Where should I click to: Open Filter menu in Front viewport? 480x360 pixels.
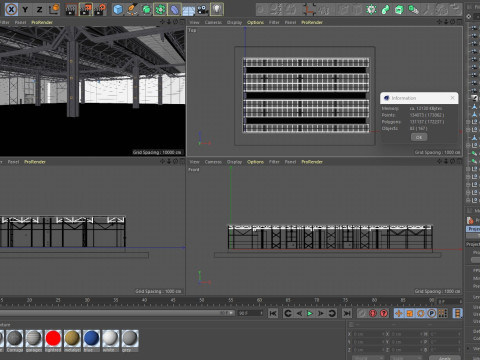point(274,162)
